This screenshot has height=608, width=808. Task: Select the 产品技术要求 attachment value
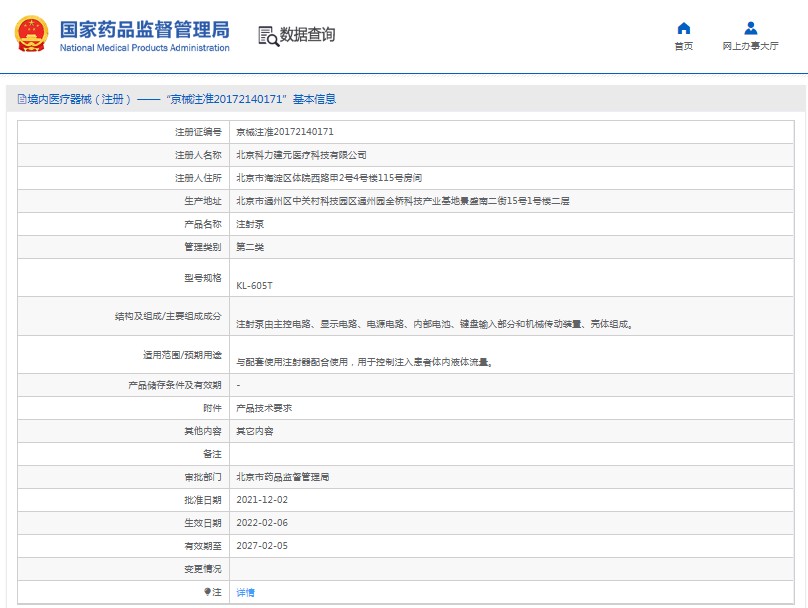pos(264,408)
